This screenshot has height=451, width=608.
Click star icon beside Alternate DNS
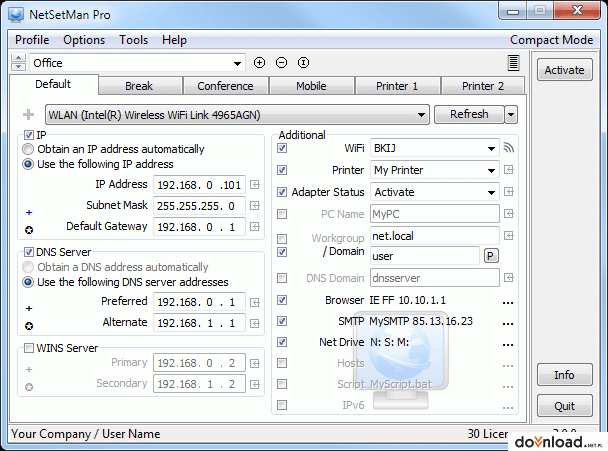tap(29, 326)
